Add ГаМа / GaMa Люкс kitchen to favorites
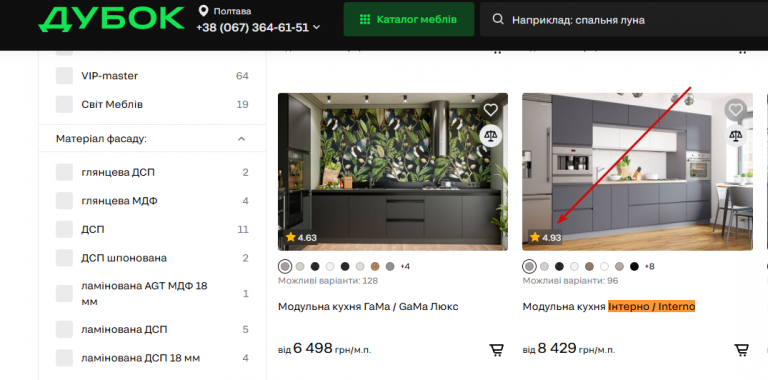The height and width of the screenshot is (380, 768). (490, 110)
